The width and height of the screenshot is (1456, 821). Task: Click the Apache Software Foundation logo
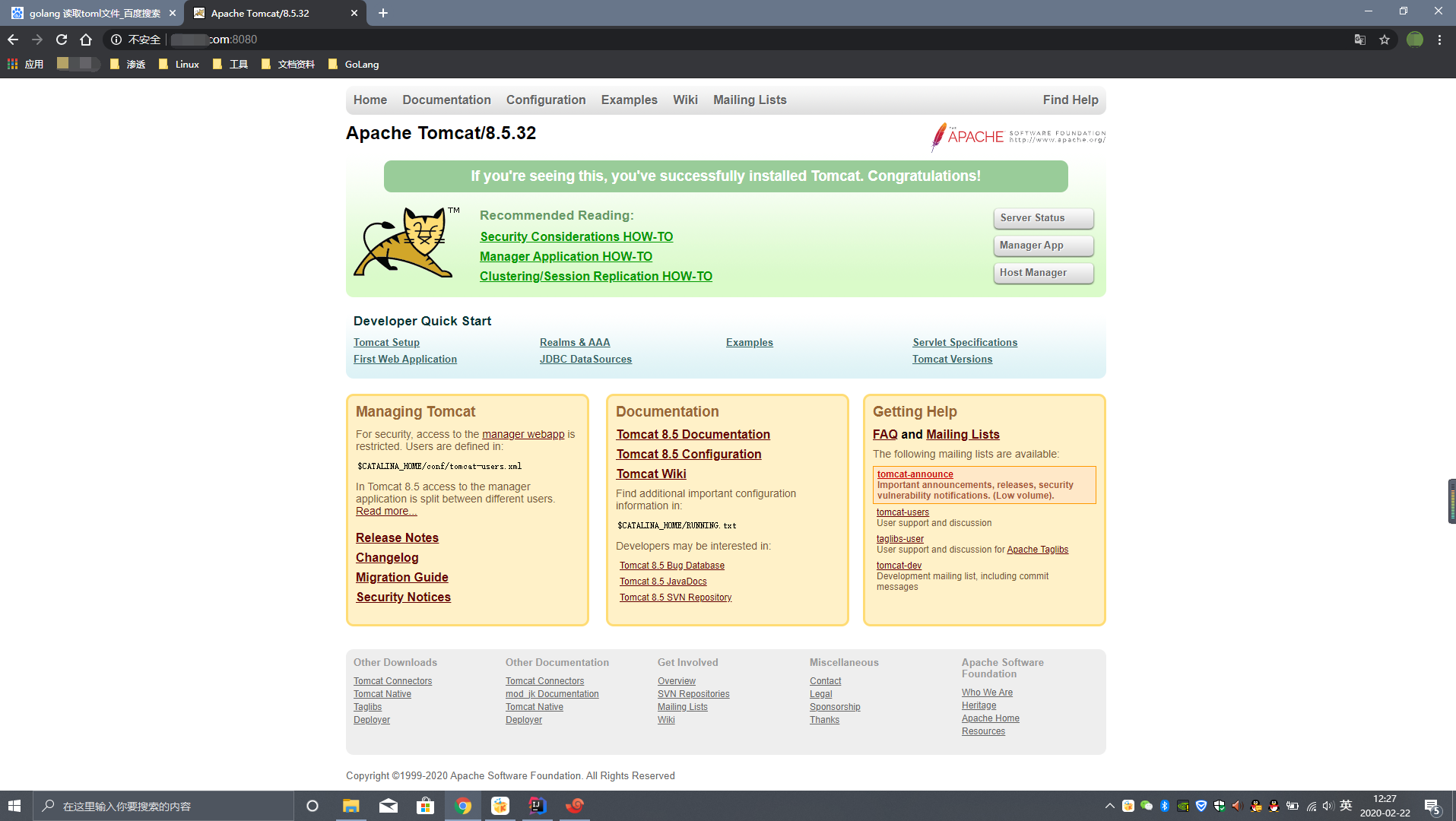click(x=1018, y=137)
